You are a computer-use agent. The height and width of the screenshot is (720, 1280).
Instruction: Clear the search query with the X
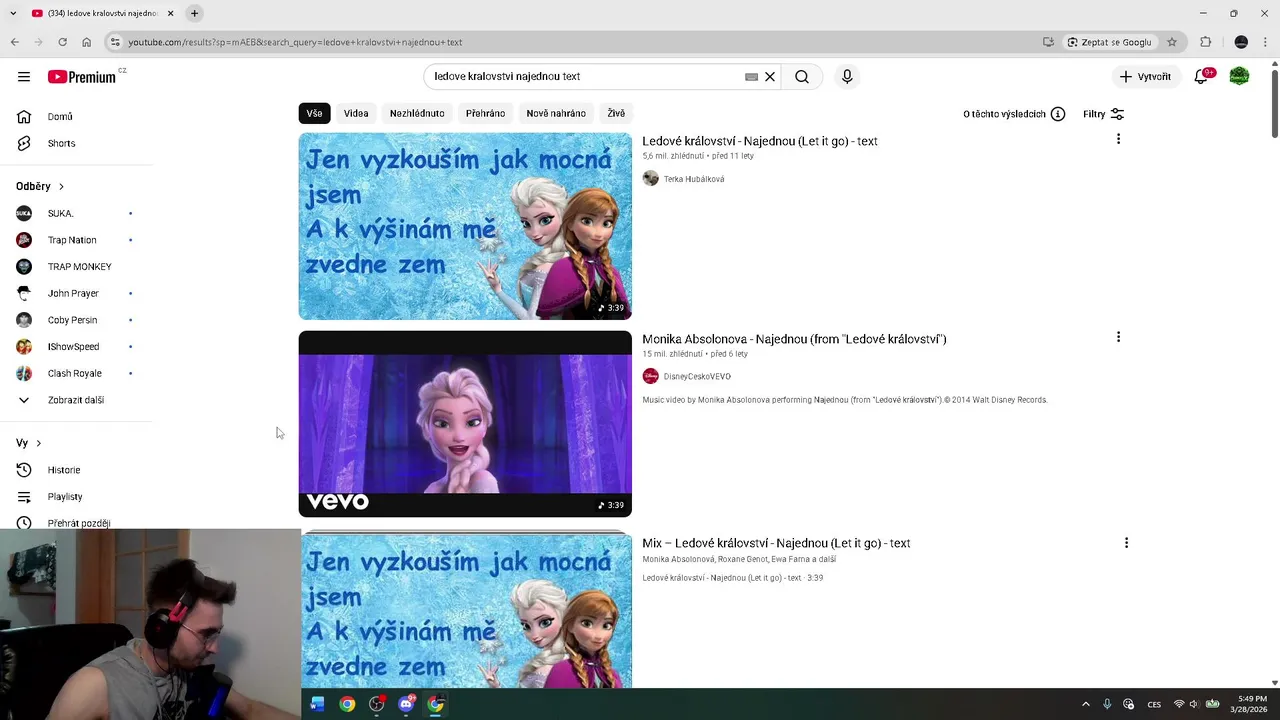tap(770, 77)
